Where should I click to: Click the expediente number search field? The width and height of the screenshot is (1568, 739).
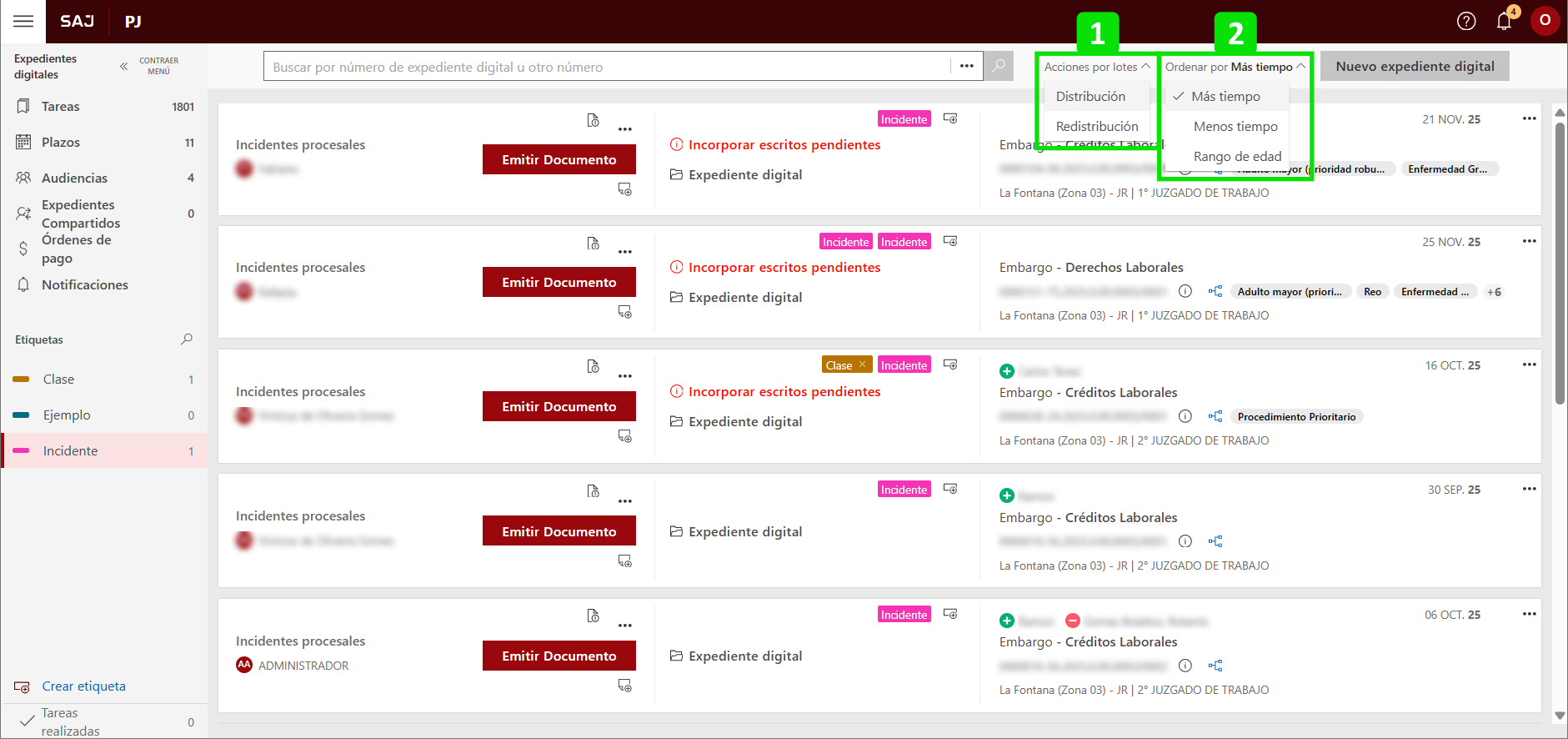pos(607,67)
